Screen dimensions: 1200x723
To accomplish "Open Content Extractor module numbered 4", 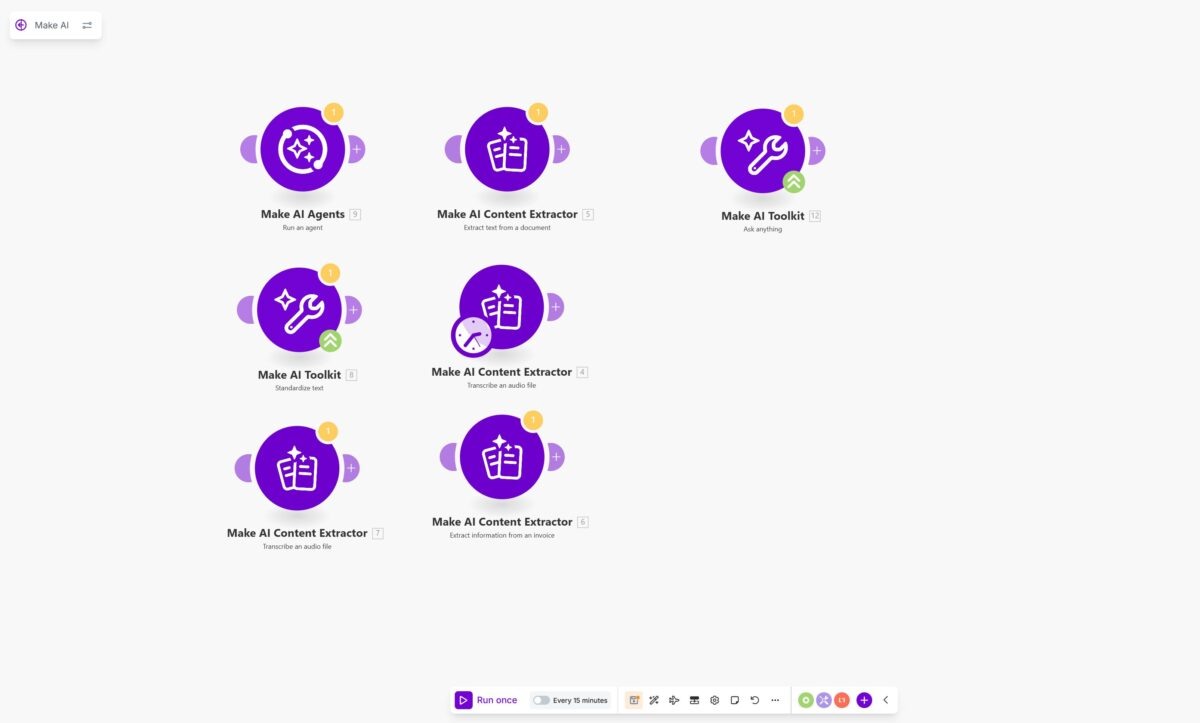I will [502, 307].
